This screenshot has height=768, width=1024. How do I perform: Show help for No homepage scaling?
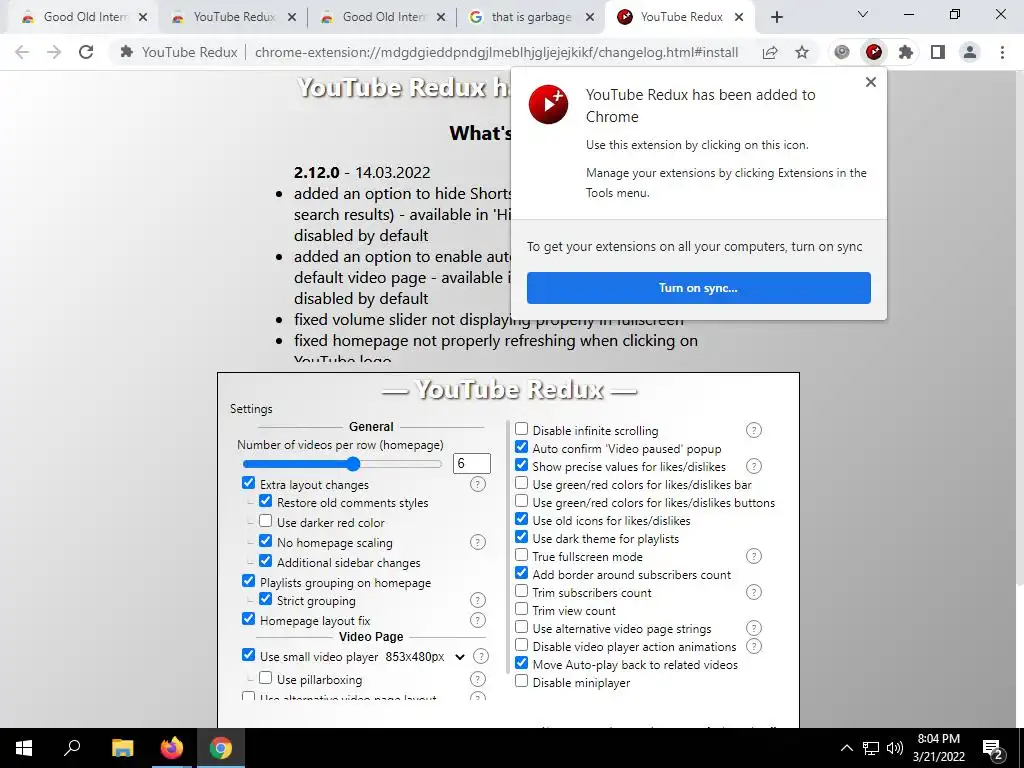coord(478,542)
